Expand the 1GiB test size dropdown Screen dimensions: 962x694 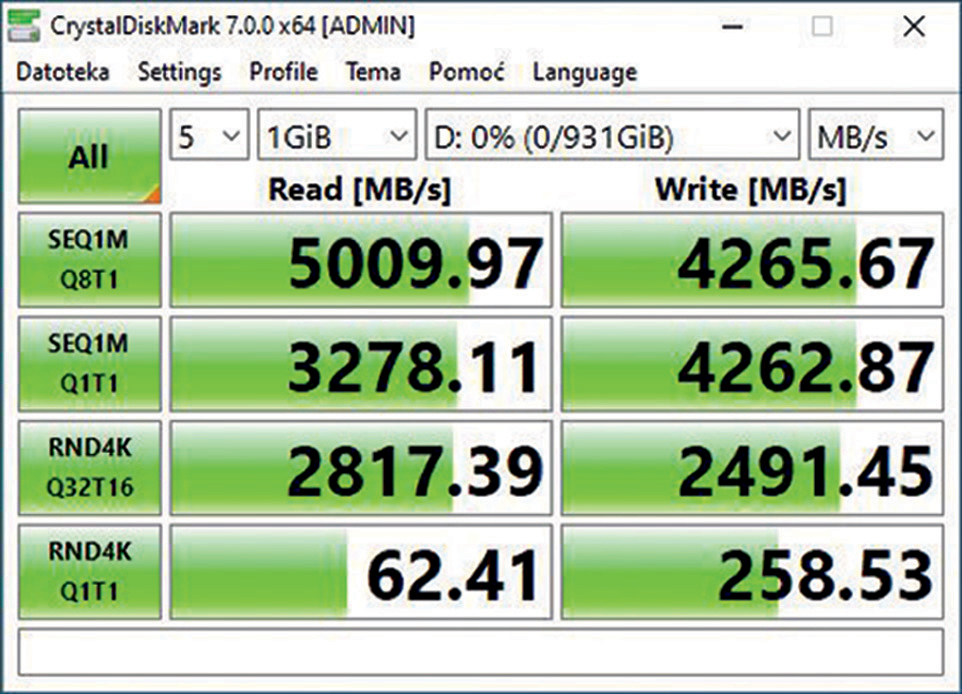pyautogui.click(x=337, y=134)
